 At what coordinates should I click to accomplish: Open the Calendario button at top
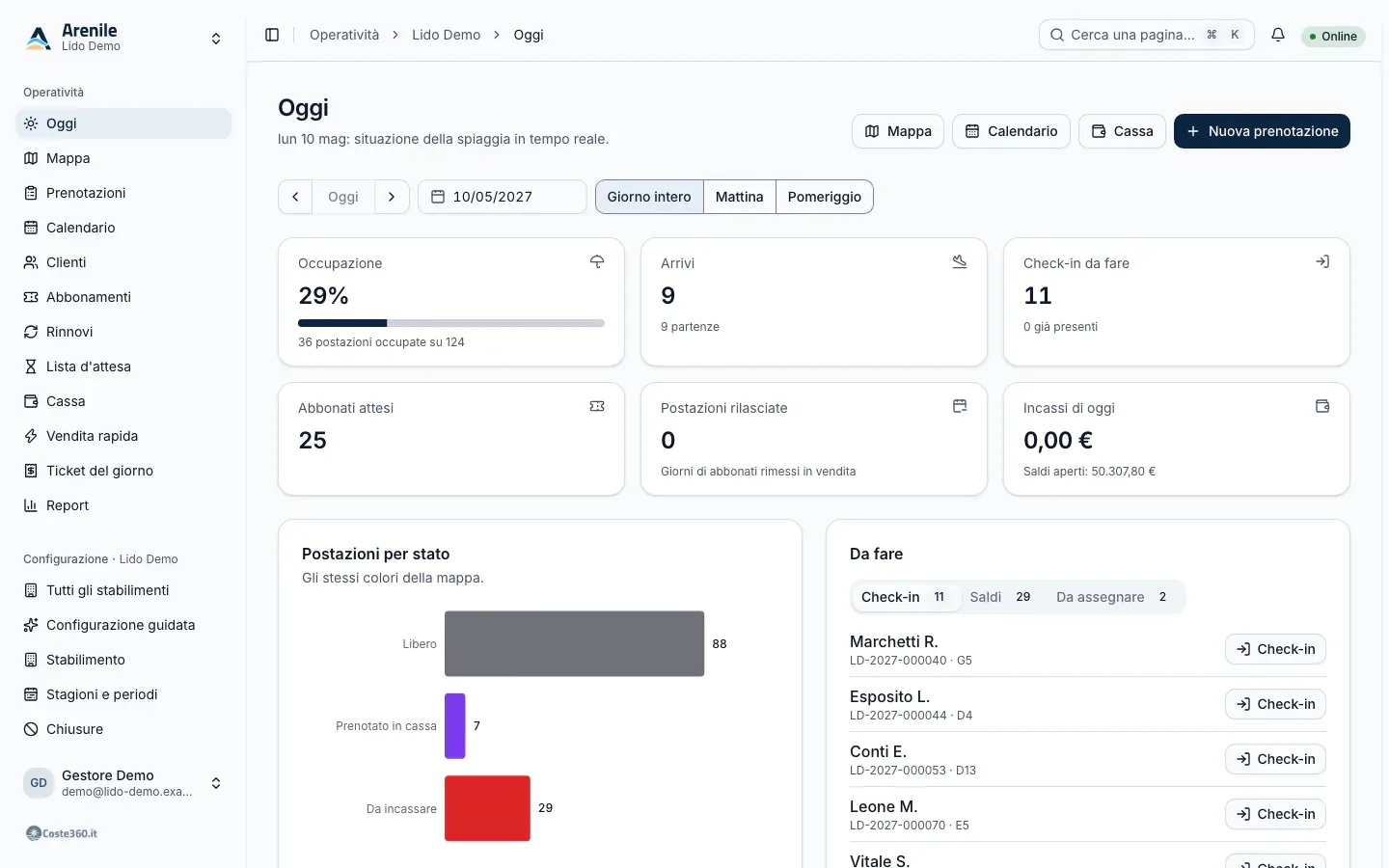[1011, 131]
